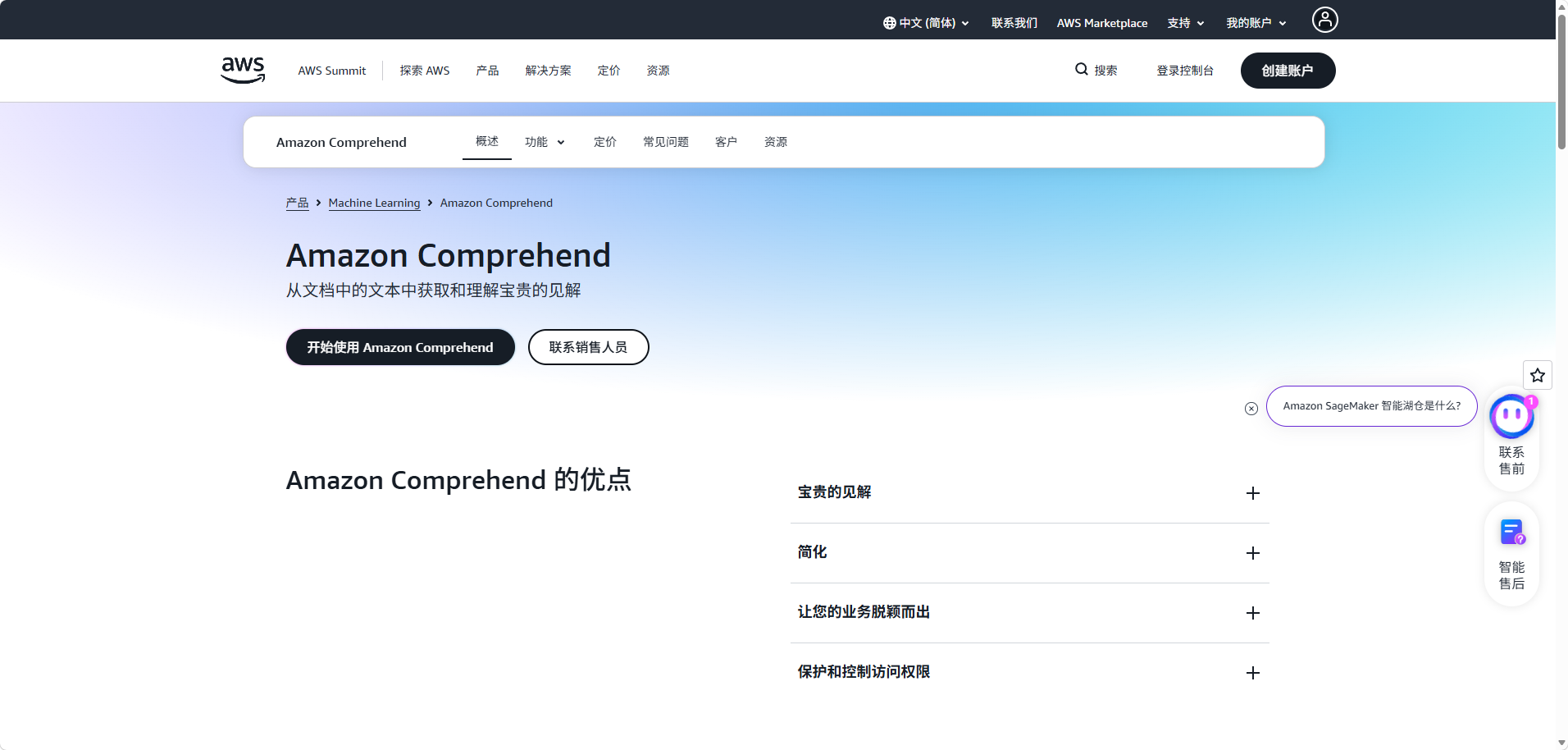Click the favorite star icon
Screen dimensions: 1568x750
[x=1538, y=375]
